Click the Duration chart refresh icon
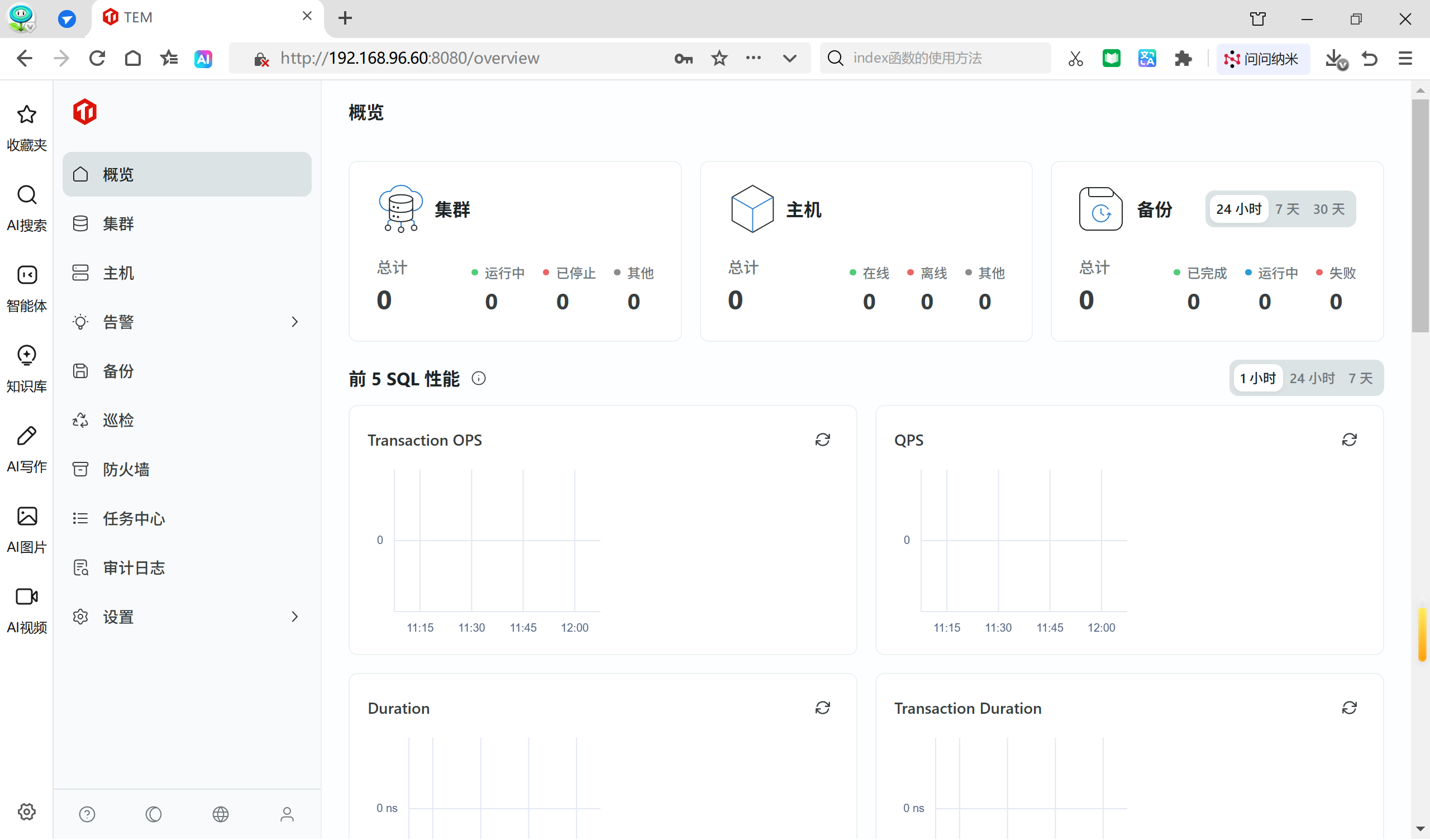This screenshot has height=840, width=1430. pyautogui.click(x=822, y=708)
